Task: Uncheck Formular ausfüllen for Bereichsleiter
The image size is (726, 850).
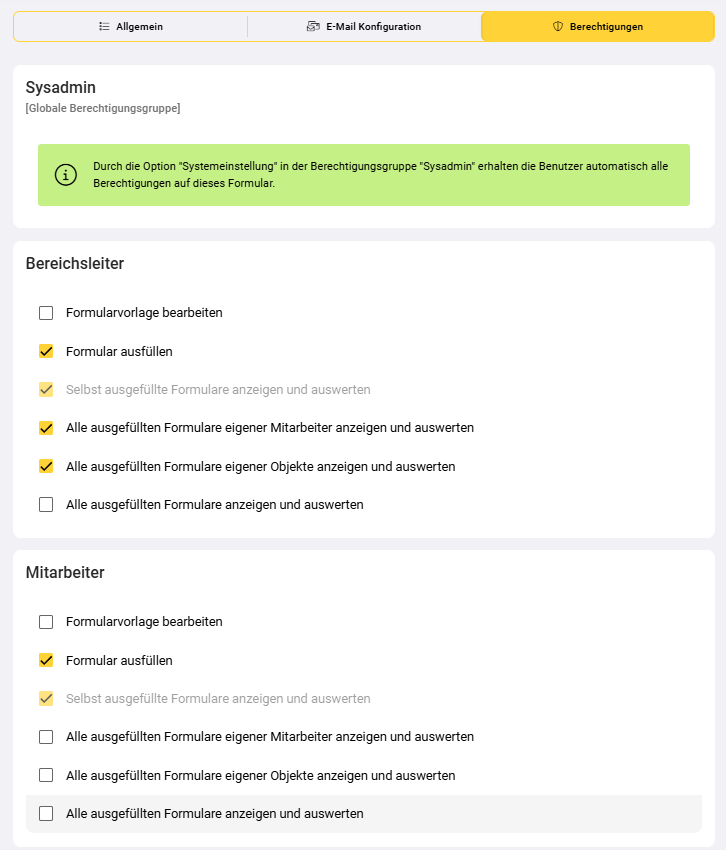Action: [x=46, y=351]
